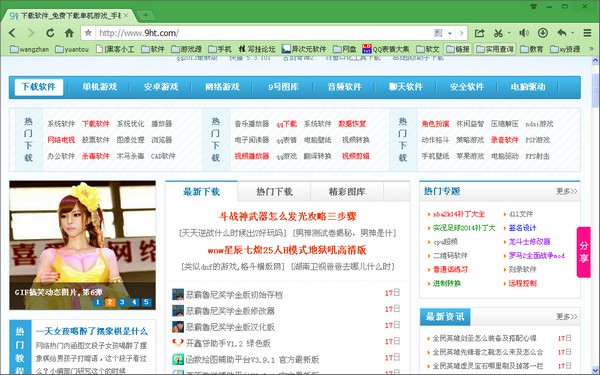Click 更多>> in the 热门专题 panel
Screen dimensions: 600x375
(x=567, y=191)
